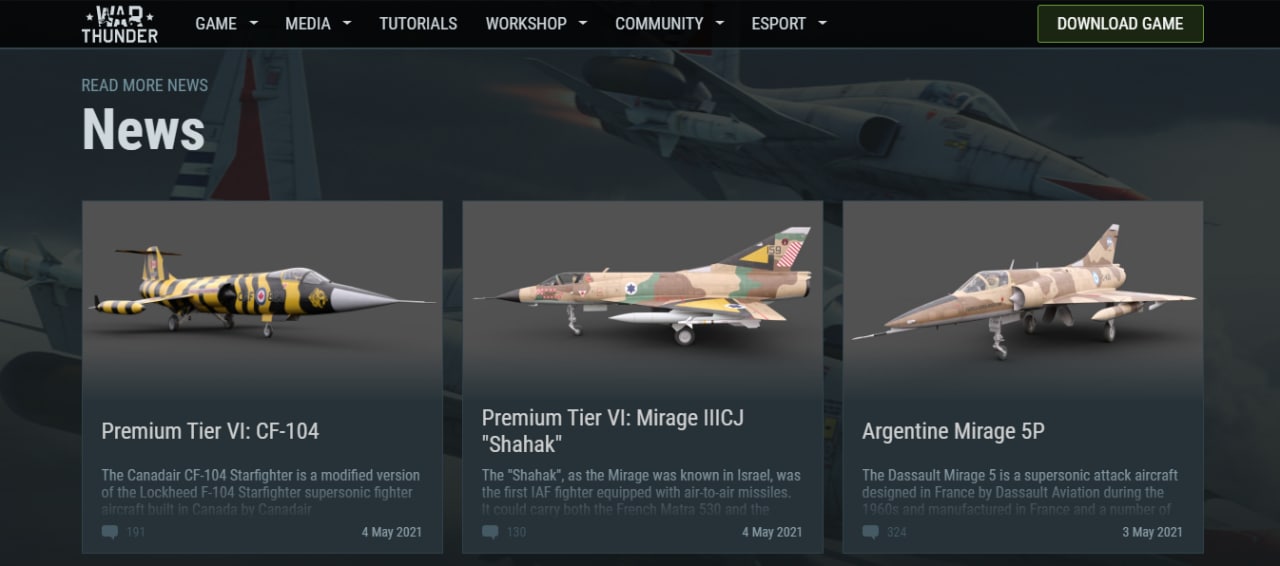Open the COMMUNITY menu
Viewport: 1280px width, 566px height.
click(659, 23)
